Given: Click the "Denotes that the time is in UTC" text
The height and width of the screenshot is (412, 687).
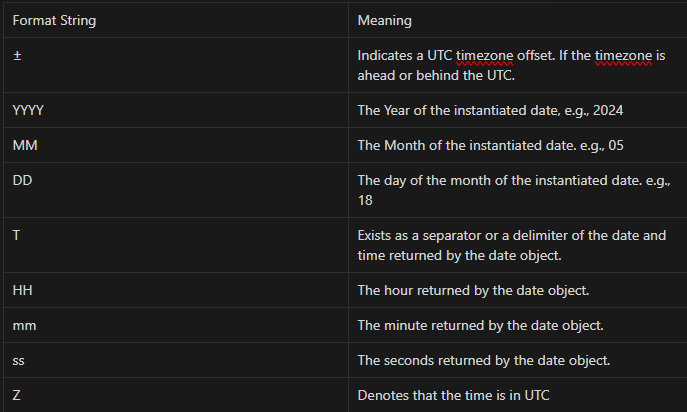Looking at the screenshot, I should pyautogui.click(x=453, y=395).
